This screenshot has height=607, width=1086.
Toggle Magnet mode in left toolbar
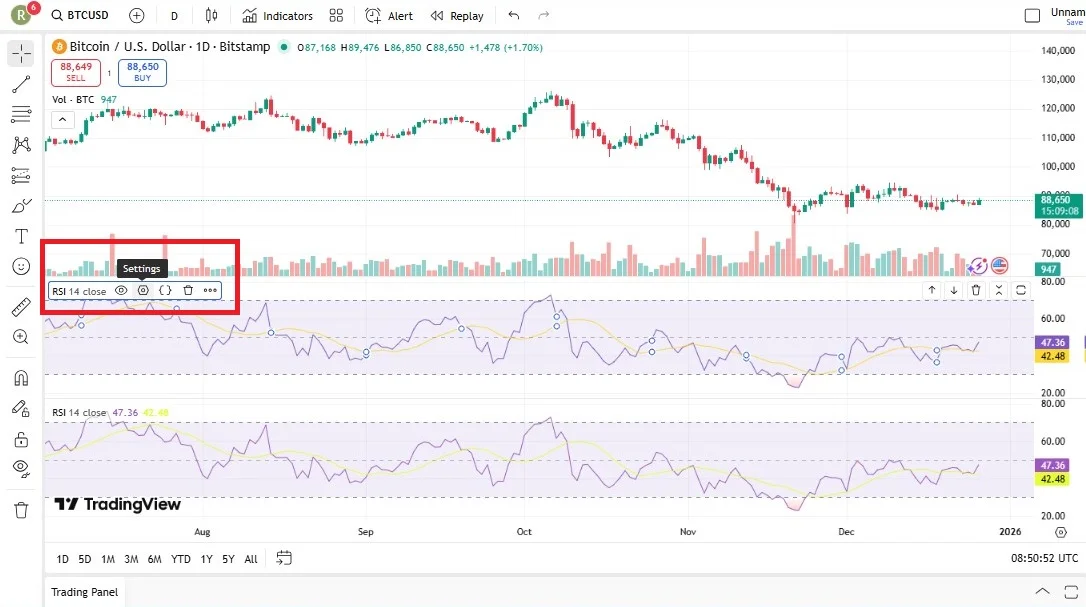click(x=21, y=378)
